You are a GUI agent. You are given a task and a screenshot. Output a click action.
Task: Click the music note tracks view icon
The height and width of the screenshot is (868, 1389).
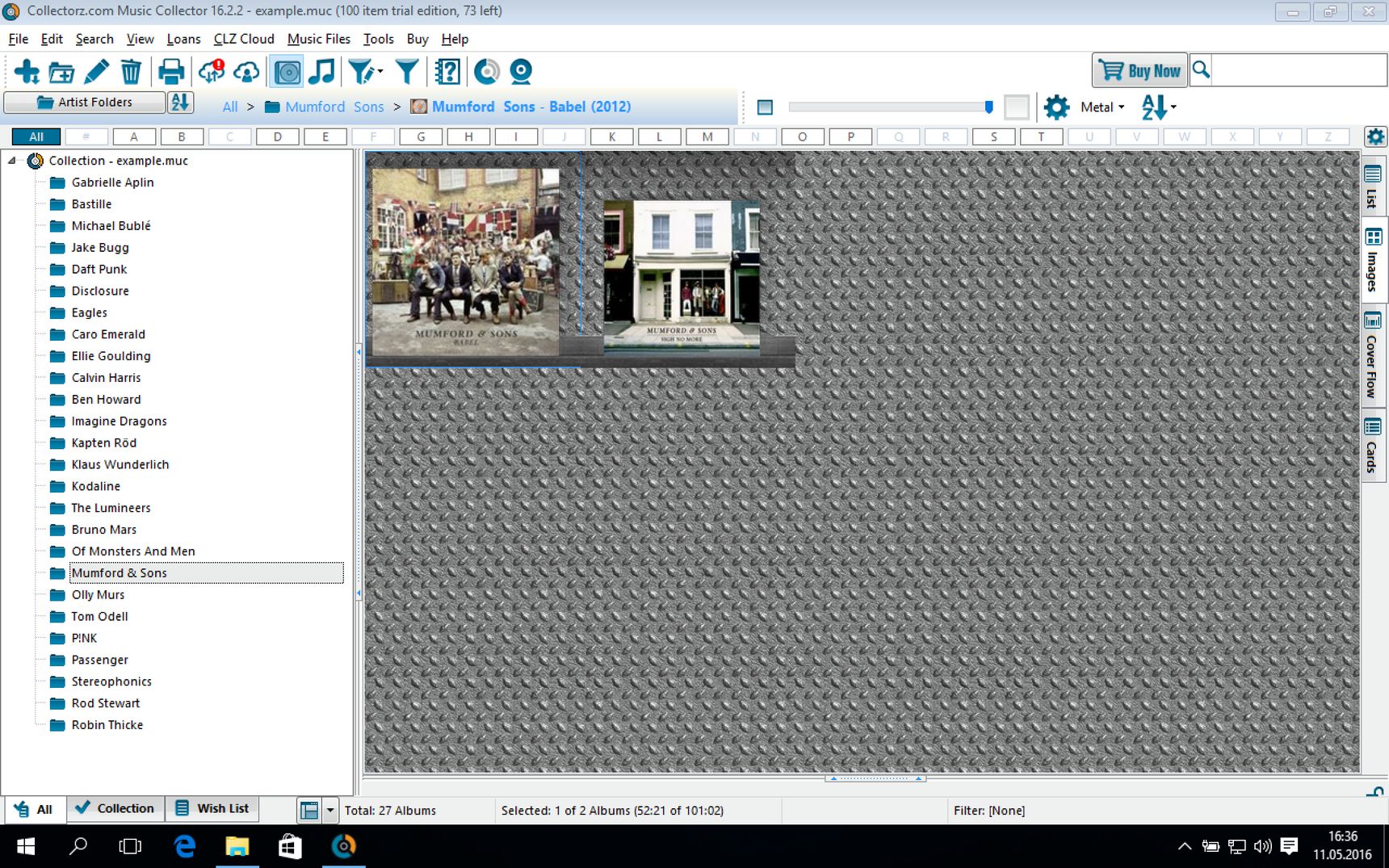[322, 72]
